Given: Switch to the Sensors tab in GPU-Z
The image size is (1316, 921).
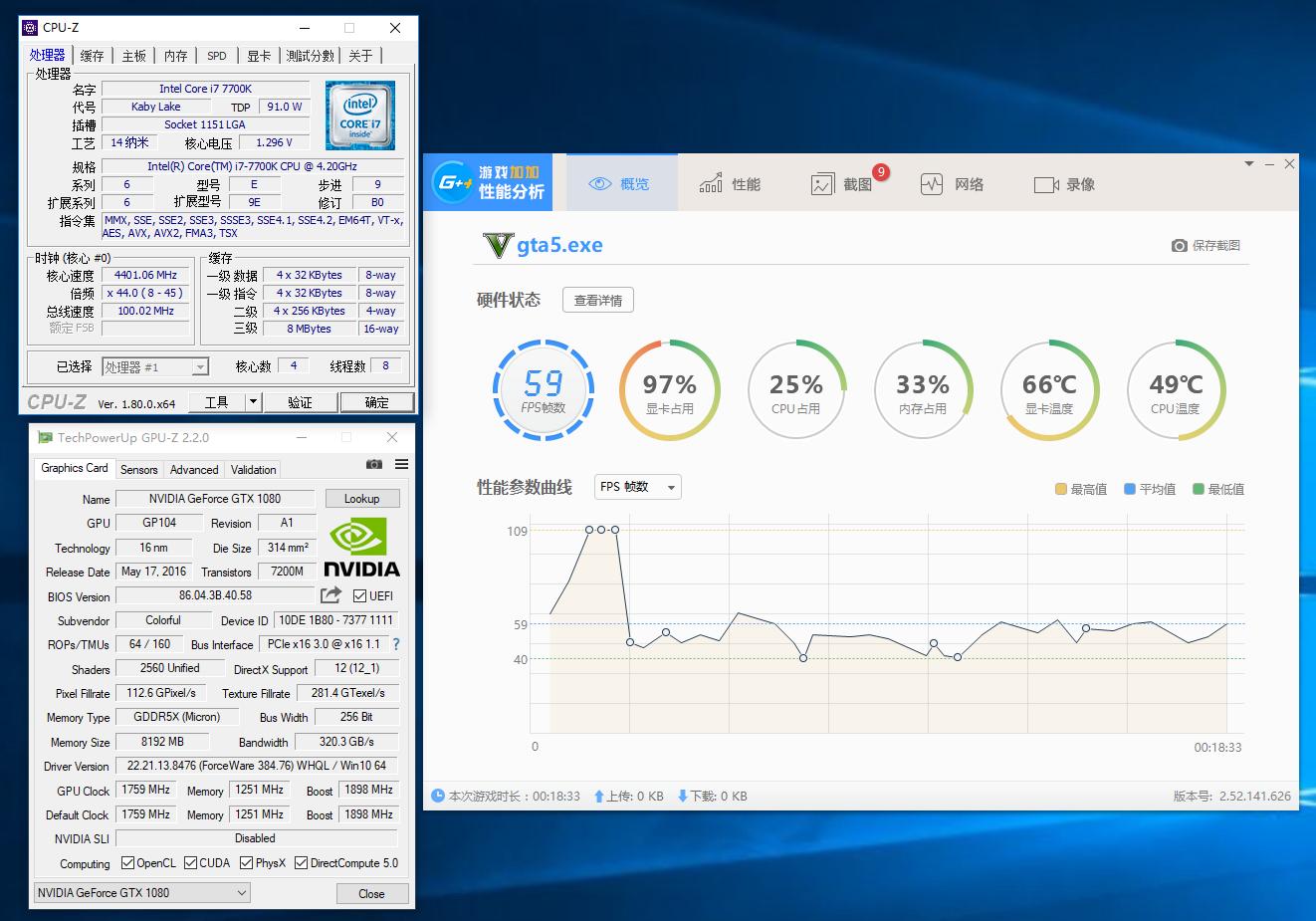Looking at the screenshot, I should point(139,470).
